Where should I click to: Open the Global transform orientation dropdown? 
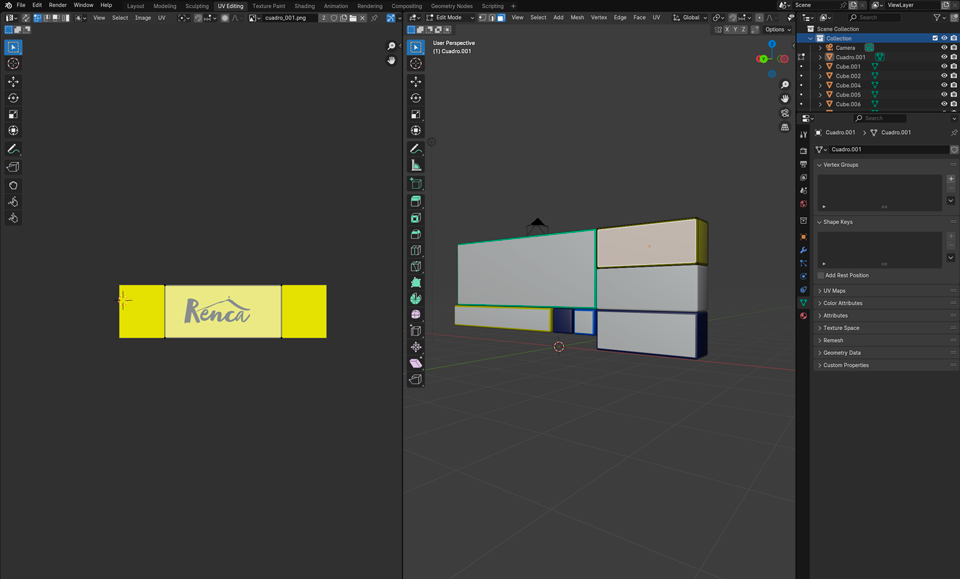(690, 18)
